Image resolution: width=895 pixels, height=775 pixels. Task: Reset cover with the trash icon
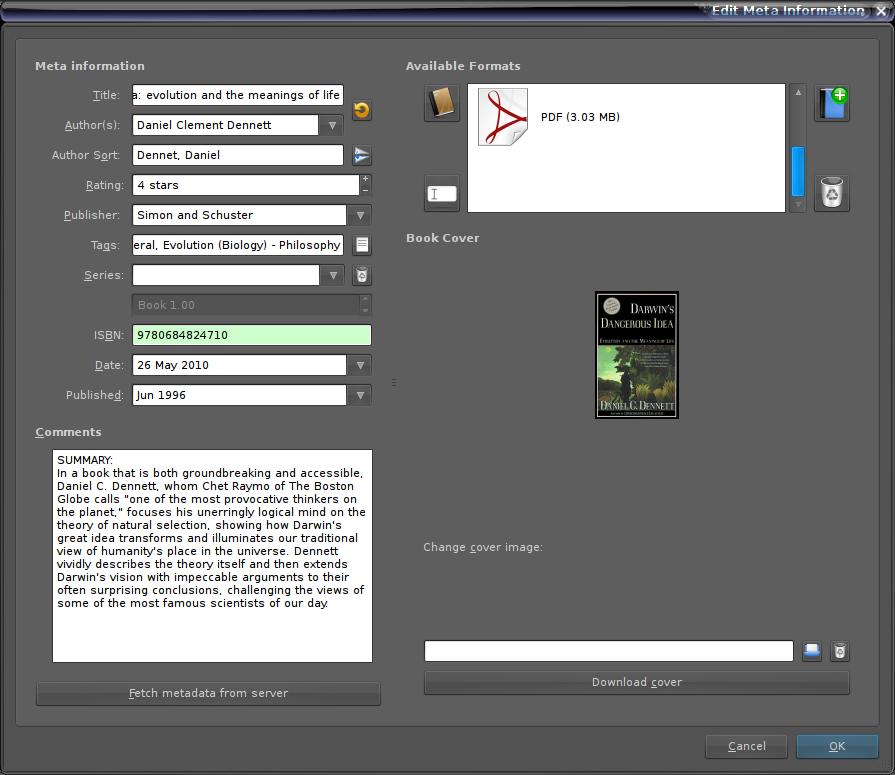coord(840,651)
